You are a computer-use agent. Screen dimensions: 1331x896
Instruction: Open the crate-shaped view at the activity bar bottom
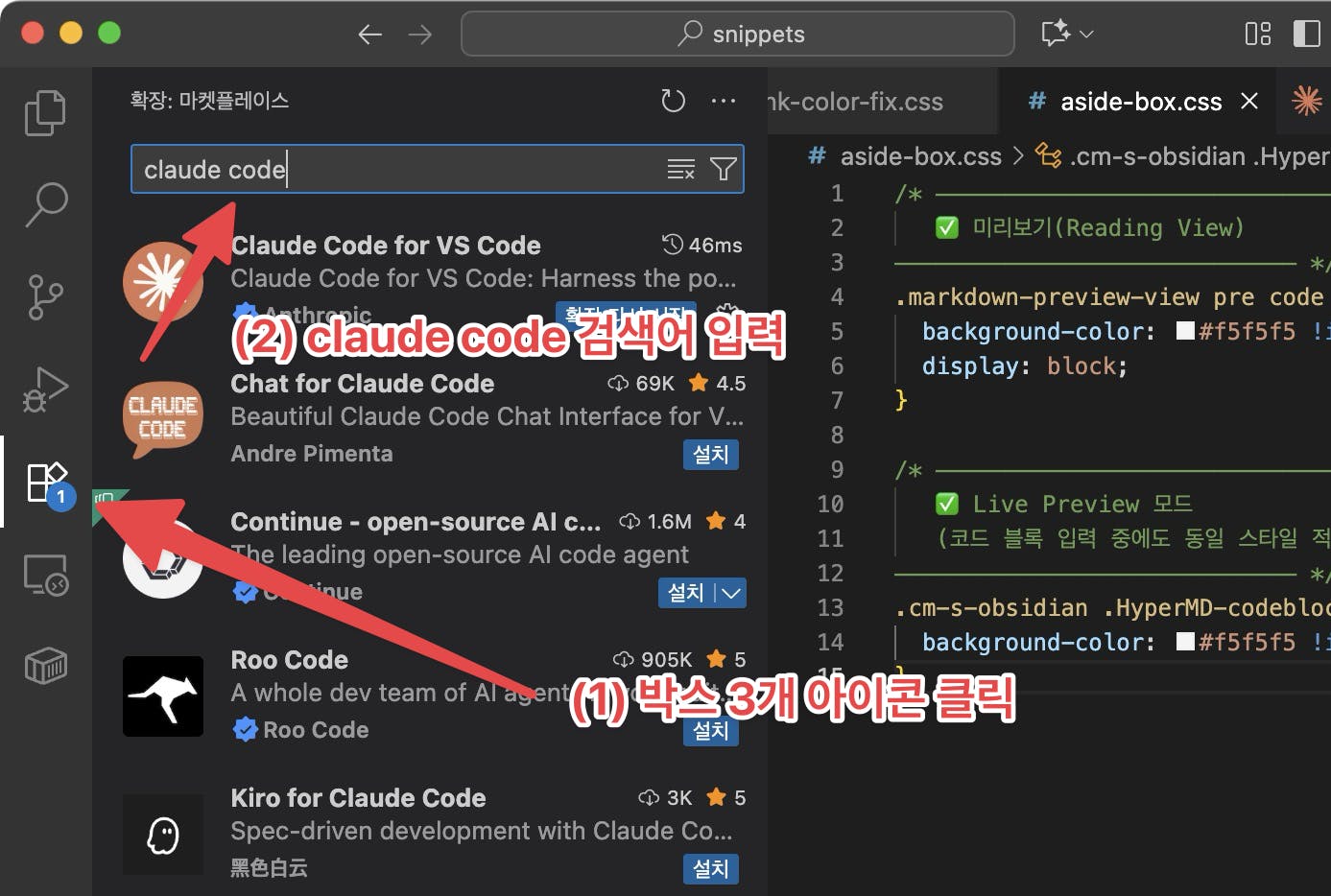tap(45, 666)
